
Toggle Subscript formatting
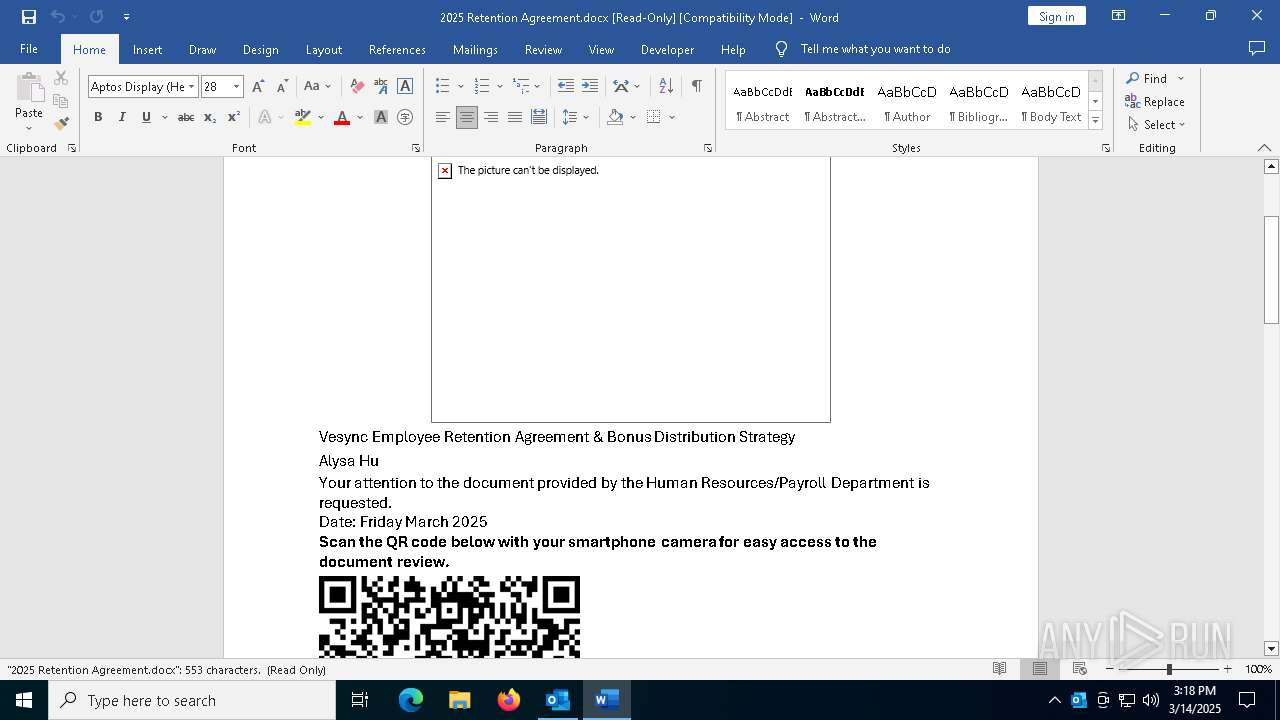(x=210, y=117)
